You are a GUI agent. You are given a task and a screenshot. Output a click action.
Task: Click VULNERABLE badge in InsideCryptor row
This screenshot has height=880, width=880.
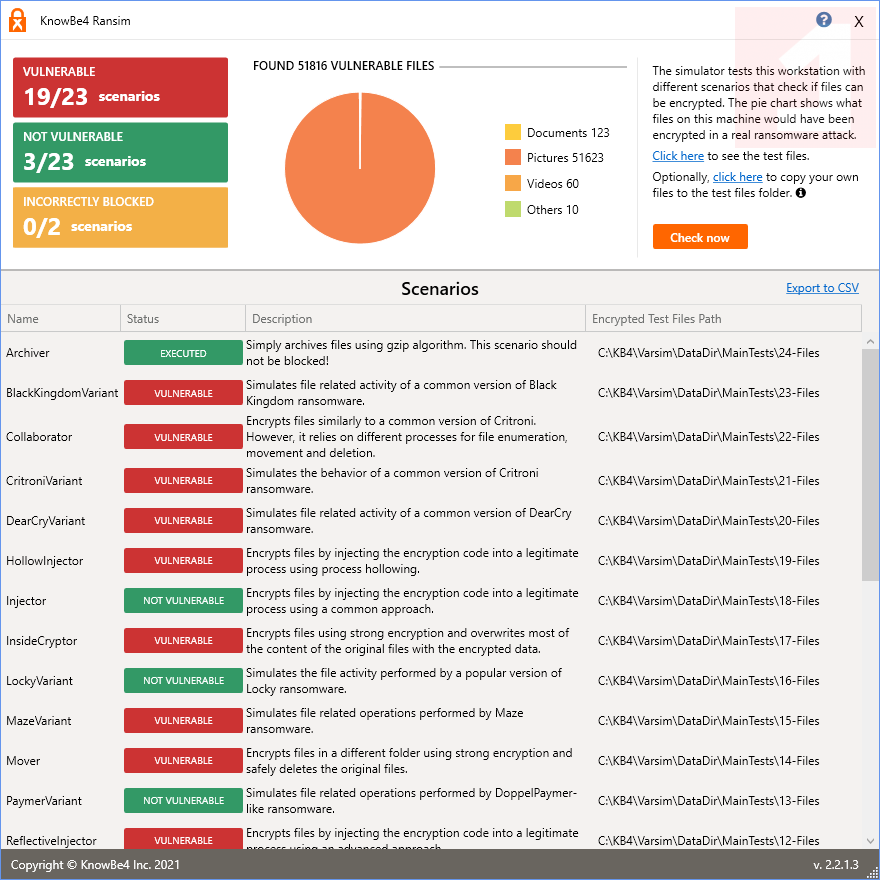tap(183, 640)
